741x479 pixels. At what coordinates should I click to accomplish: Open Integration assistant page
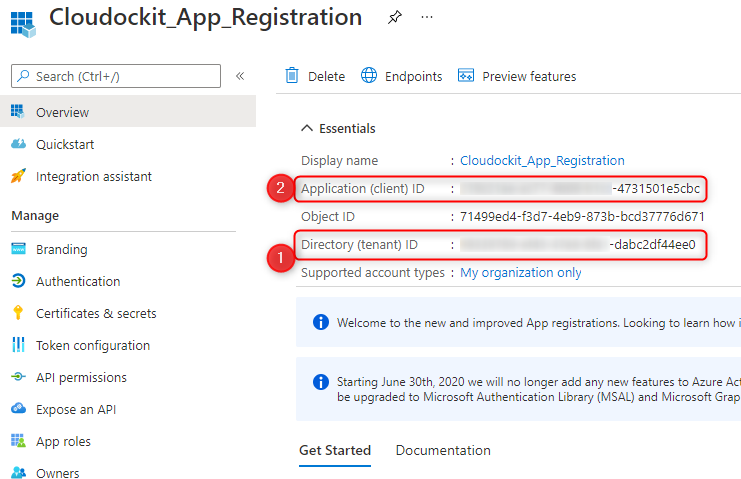[94, 176]
